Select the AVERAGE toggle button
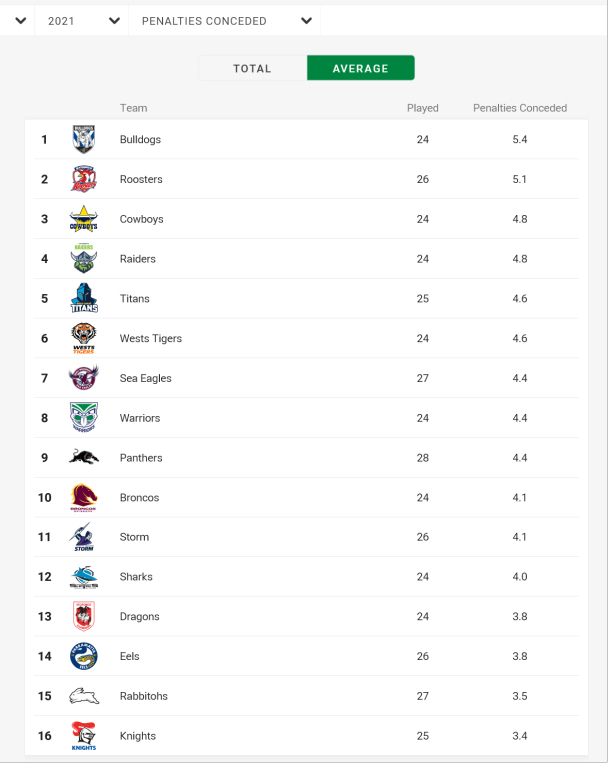The height and width of the screenshot is (768, 612). [361, 68]
